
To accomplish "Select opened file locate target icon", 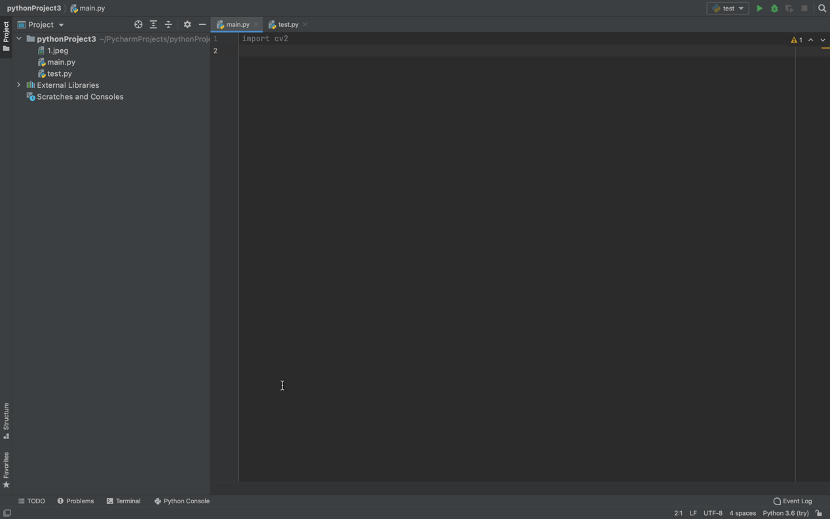I will point(138,24).
